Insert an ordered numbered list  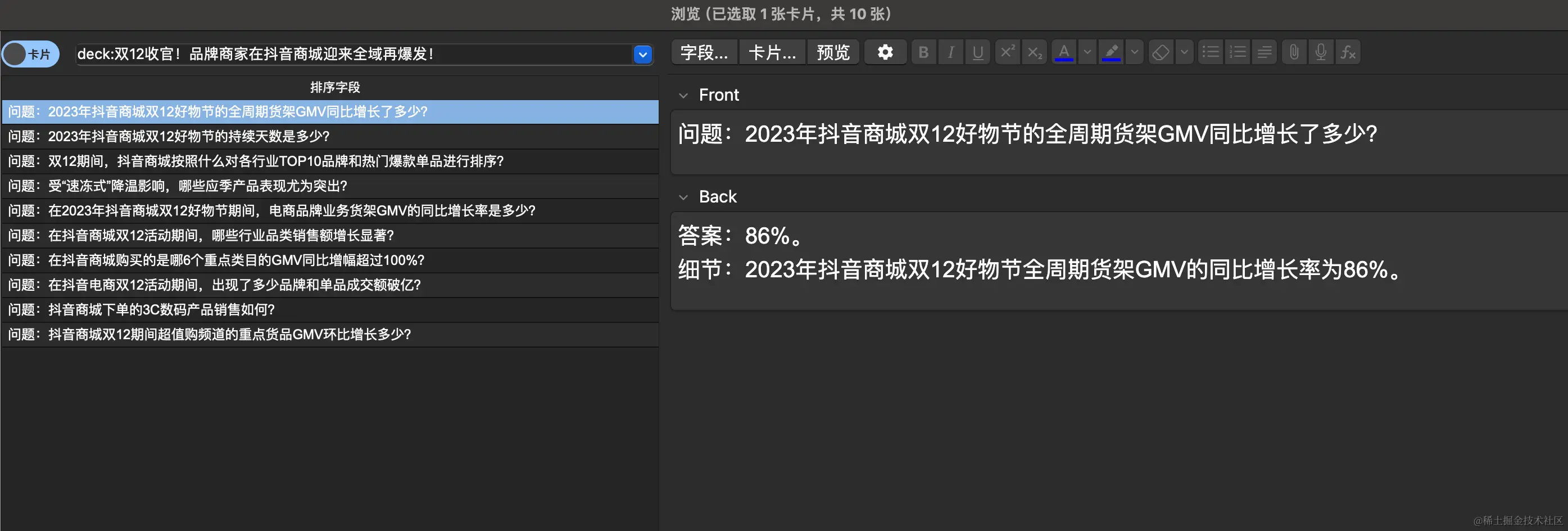pos(1238,52)
